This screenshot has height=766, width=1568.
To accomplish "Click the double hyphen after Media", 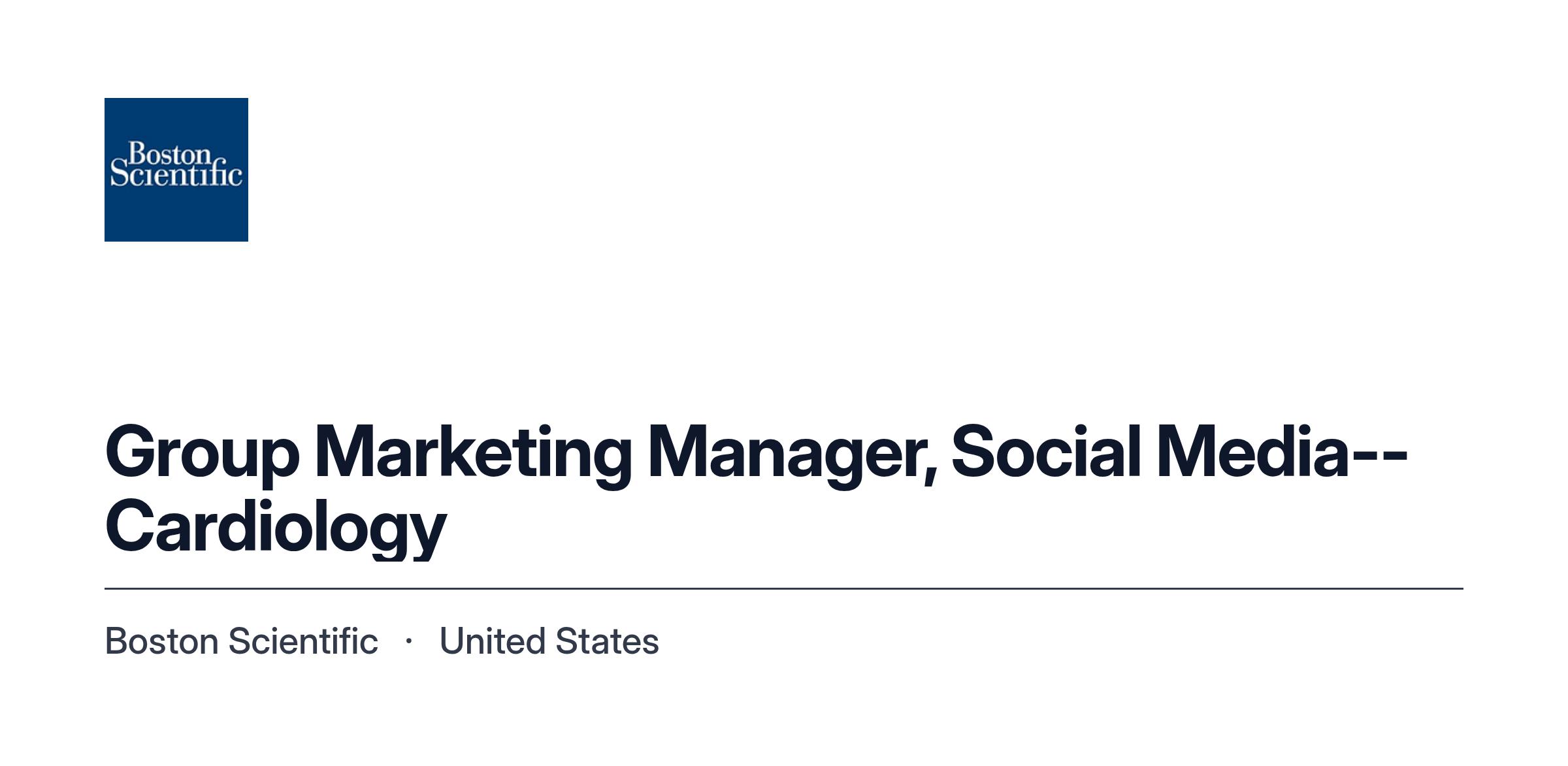I will (x=1379, y=458).
